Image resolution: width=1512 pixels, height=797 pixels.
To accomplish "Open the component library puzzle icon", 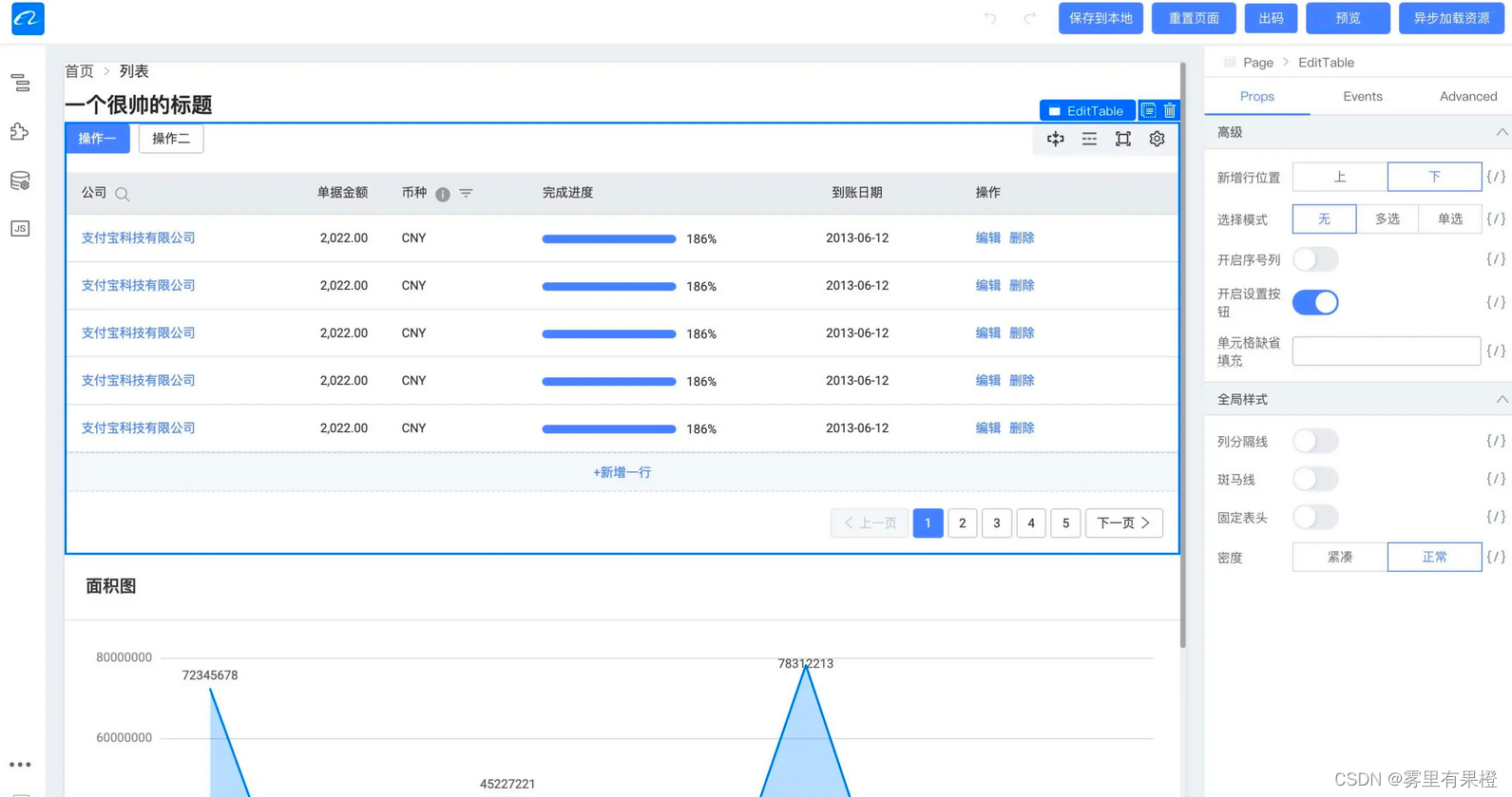I will click(20, 131).
